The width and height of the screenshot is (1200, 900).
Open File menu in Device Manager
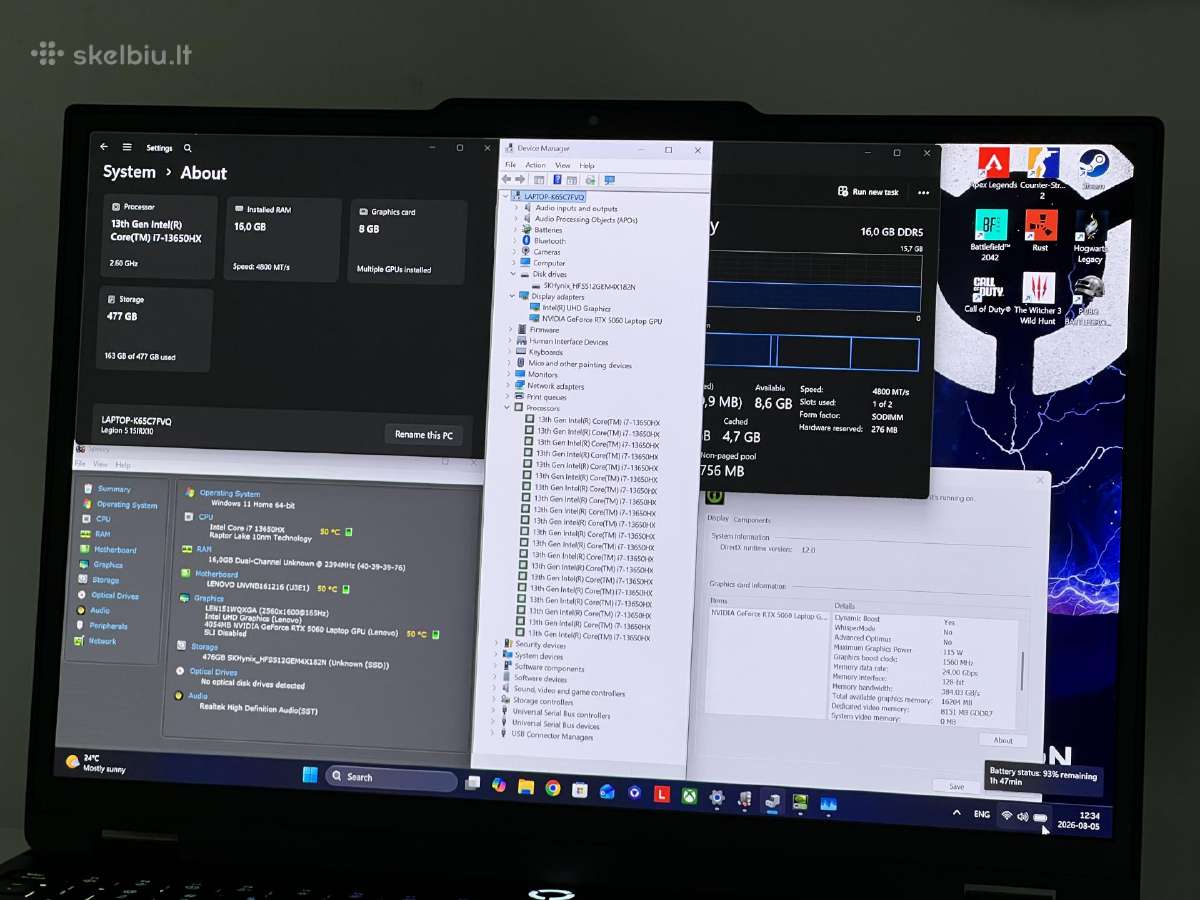(510, 165)
